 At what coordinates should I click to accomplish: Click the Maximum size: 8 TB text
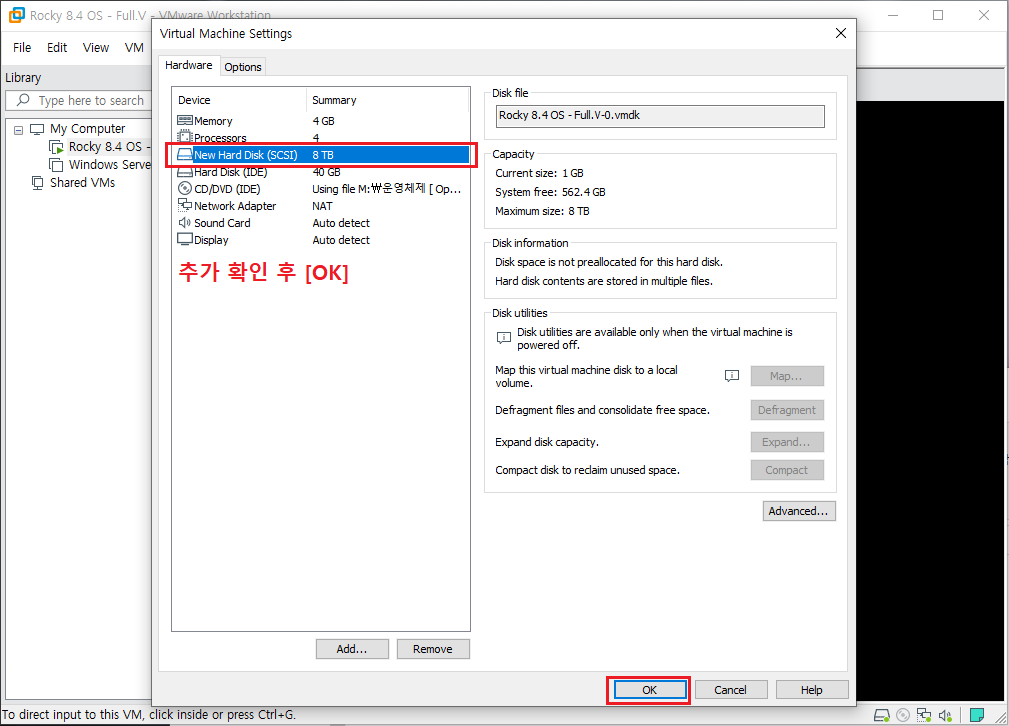click(542, 211)
